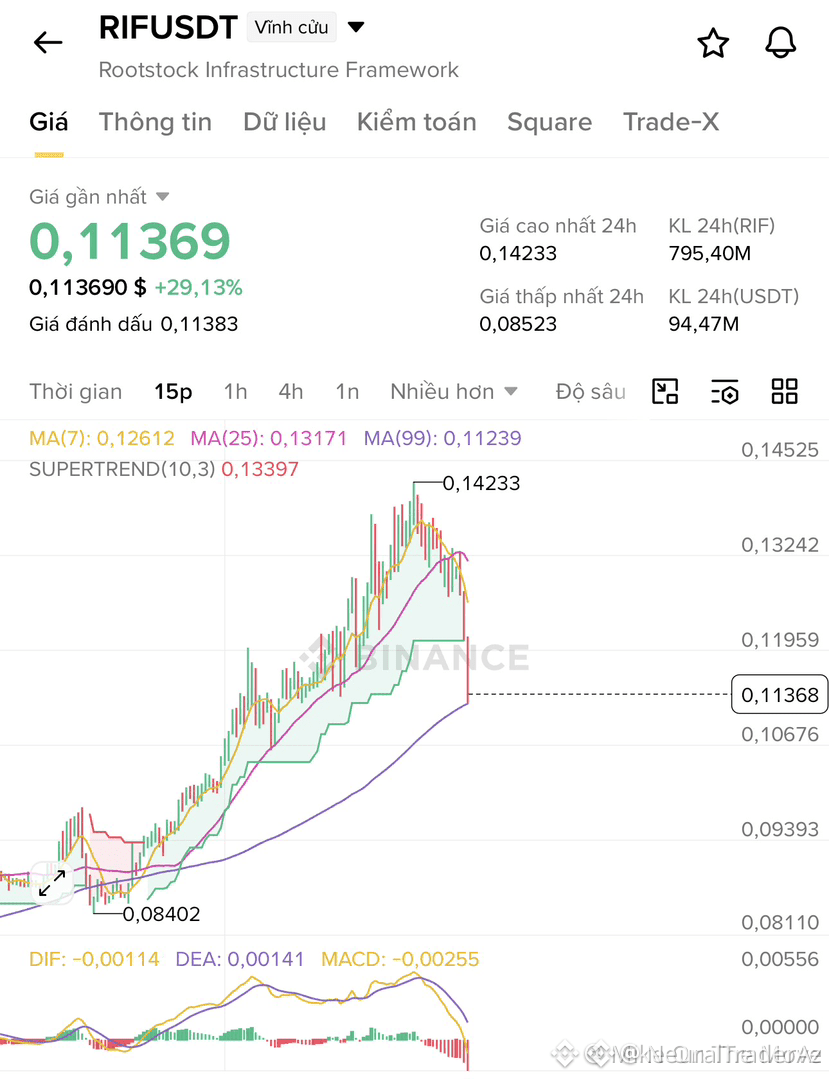Select the 15p timeframe

pyautogui.click(x=173, y=392)
